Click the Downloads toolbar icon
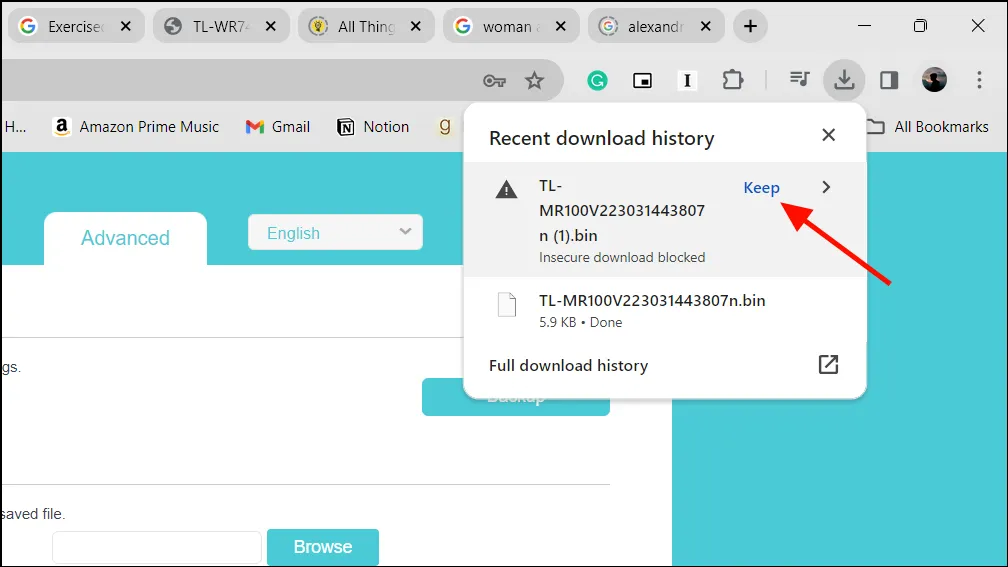 (x=844, y=80)
